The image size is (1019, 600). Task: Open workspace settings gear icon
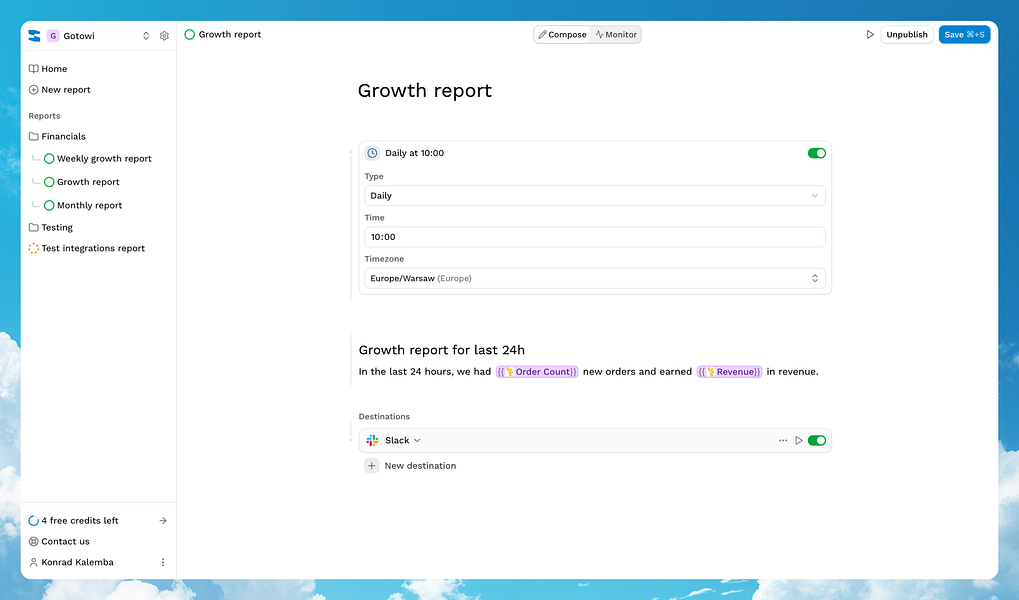pyautogui.click(x=164, y=36)
